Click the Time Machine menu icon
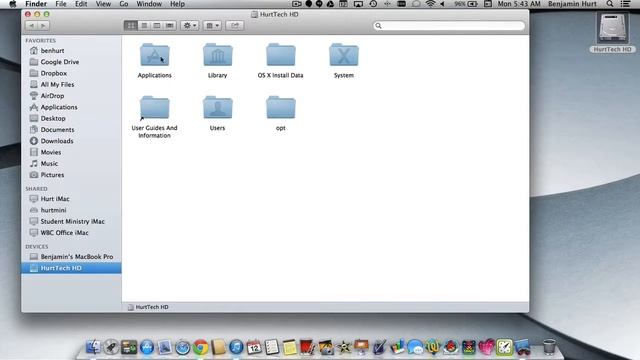This screenshot has width=640, height=360. [373, 4]
